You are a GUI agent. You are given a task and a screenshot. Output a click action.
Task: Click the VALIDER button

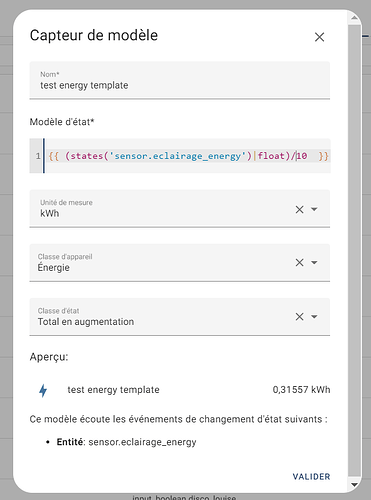tap(311, 477)
